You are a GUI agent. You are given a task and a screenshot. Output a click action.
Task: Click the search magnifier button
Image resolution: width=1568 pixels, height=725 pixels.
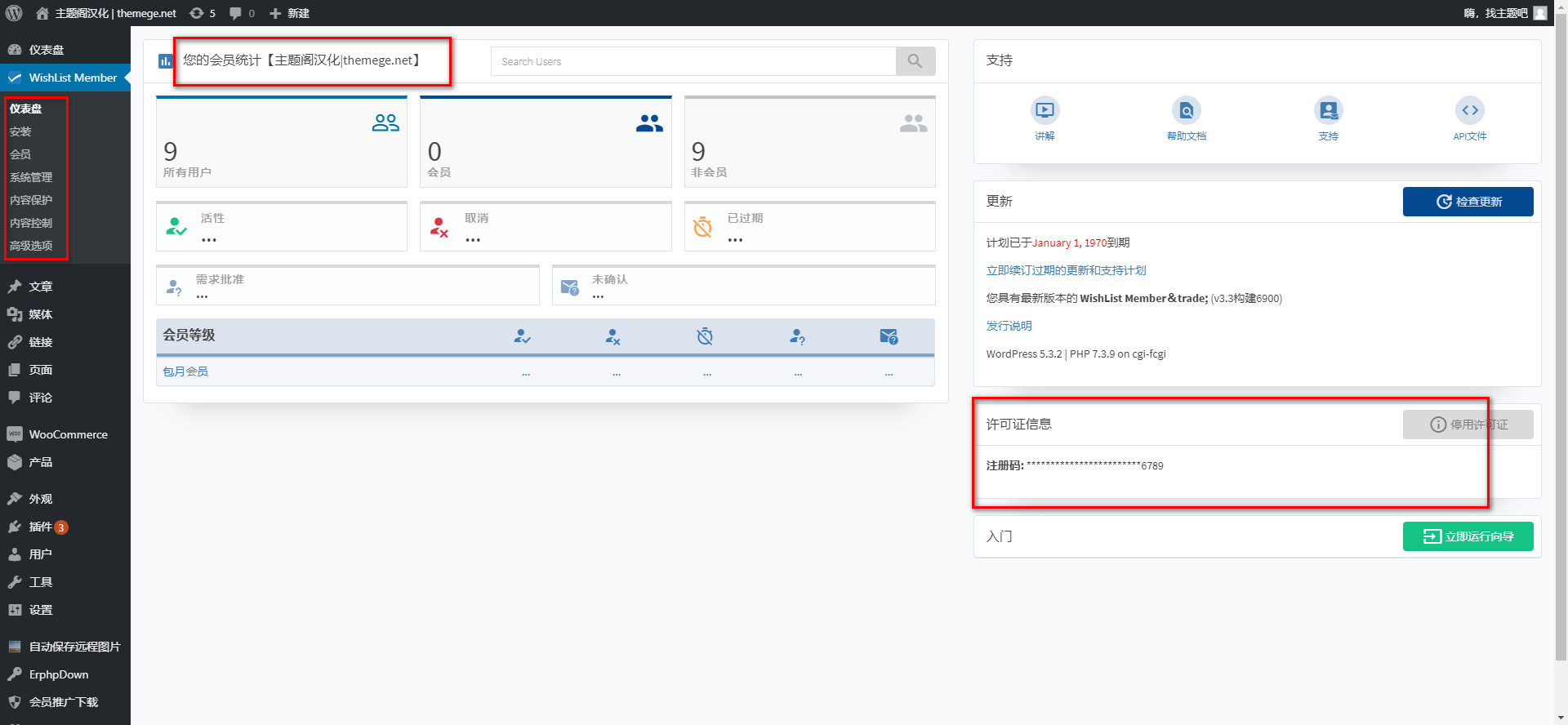[x=915, y=61]
